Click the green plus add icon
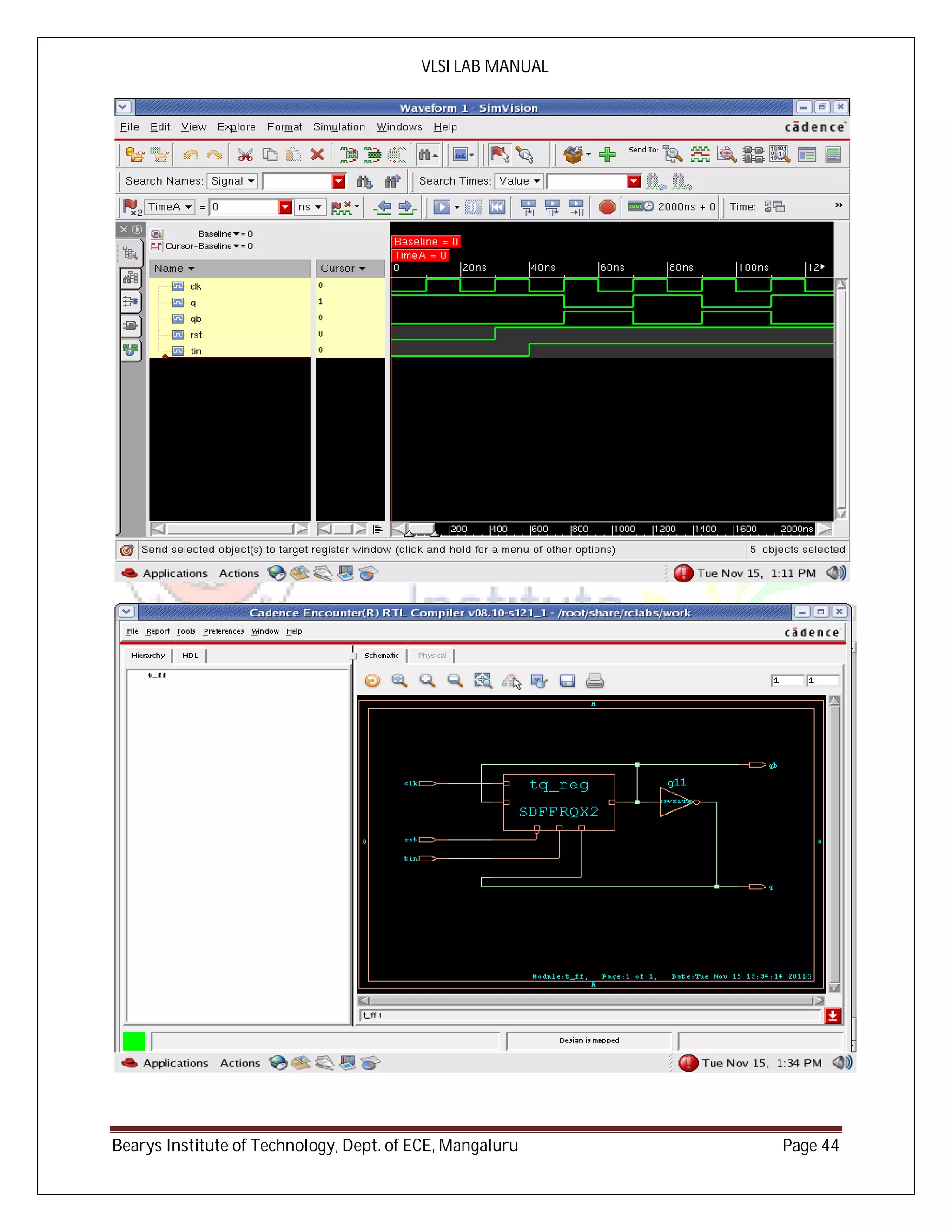This screenshot has width=952, height=1232. coord(607,154)
